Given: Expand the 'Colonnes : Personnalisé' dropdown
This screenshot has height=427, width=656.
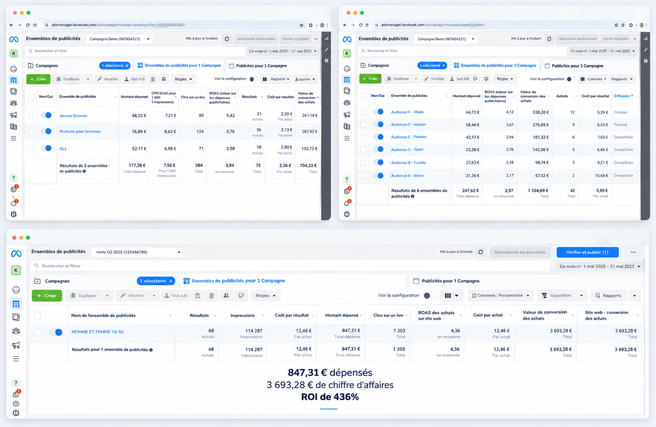Looking at the screenshot, I should point(501,295).
